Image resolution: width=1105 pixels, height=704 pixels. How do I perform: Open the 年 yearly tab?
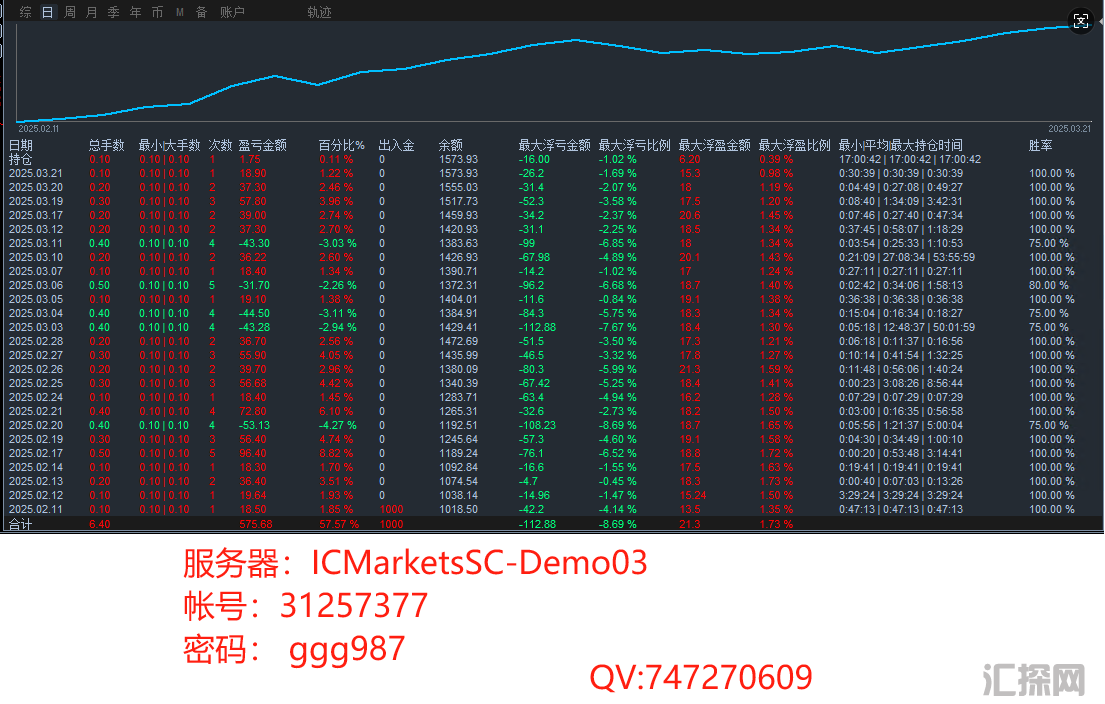(136, 13)
